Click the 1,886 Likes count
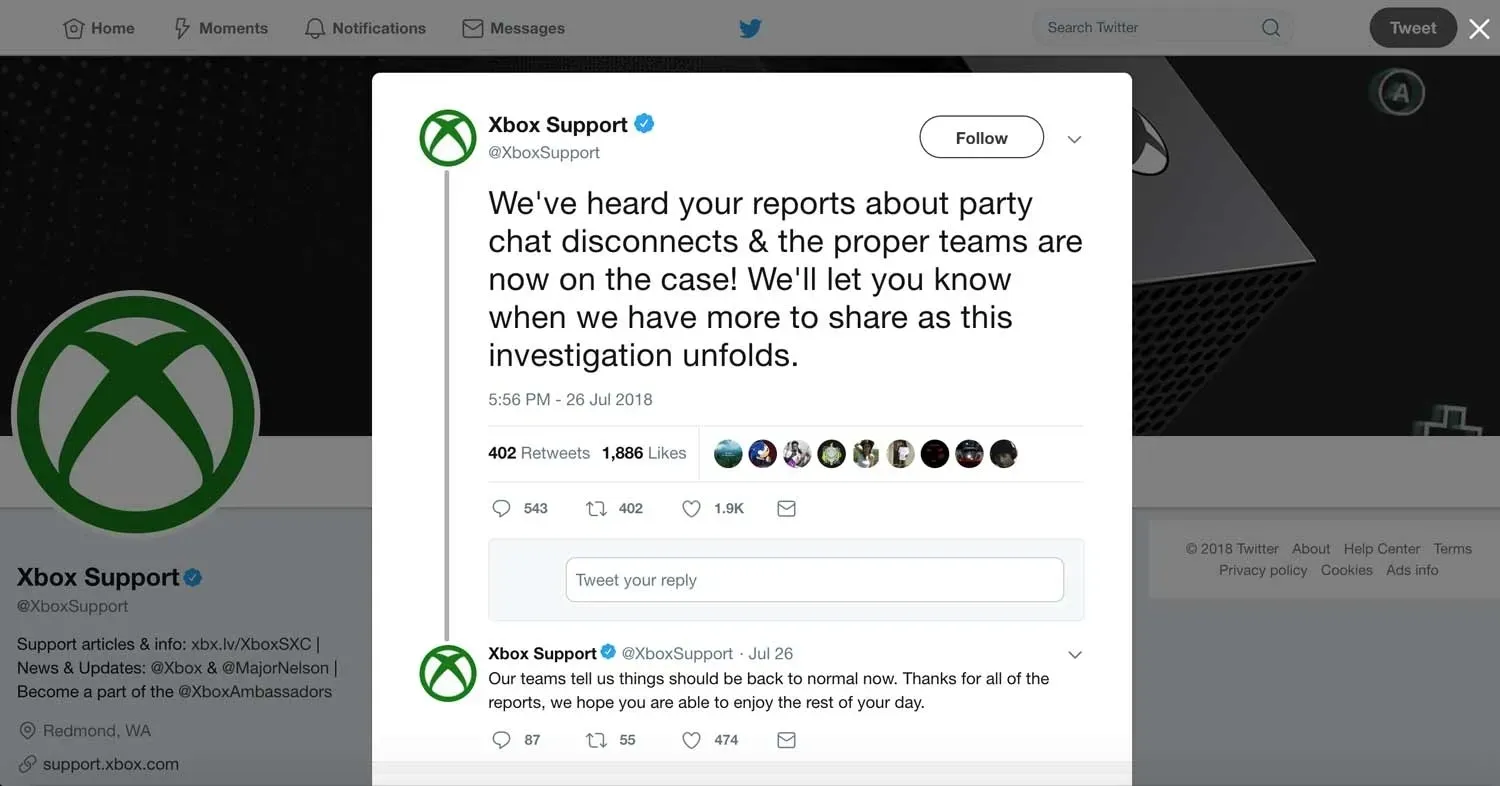 coord(644,453)
